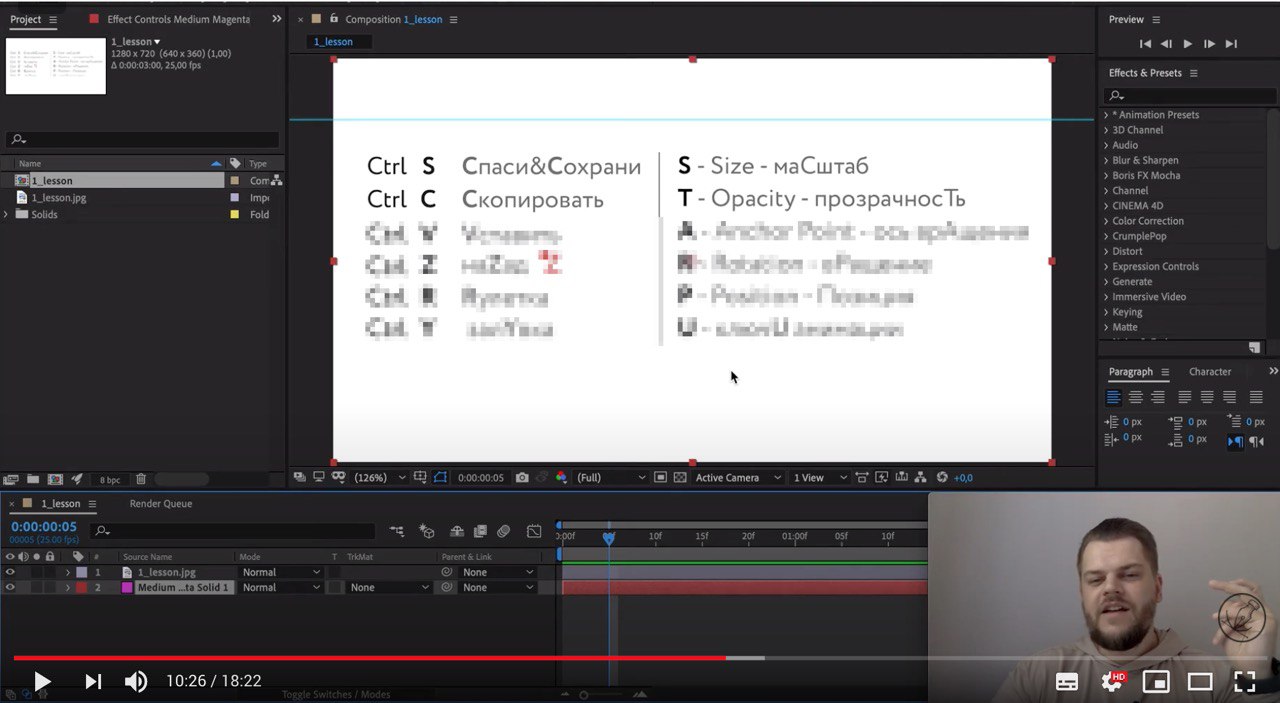Open the Active Camera view dropdown

click(736, 478)
